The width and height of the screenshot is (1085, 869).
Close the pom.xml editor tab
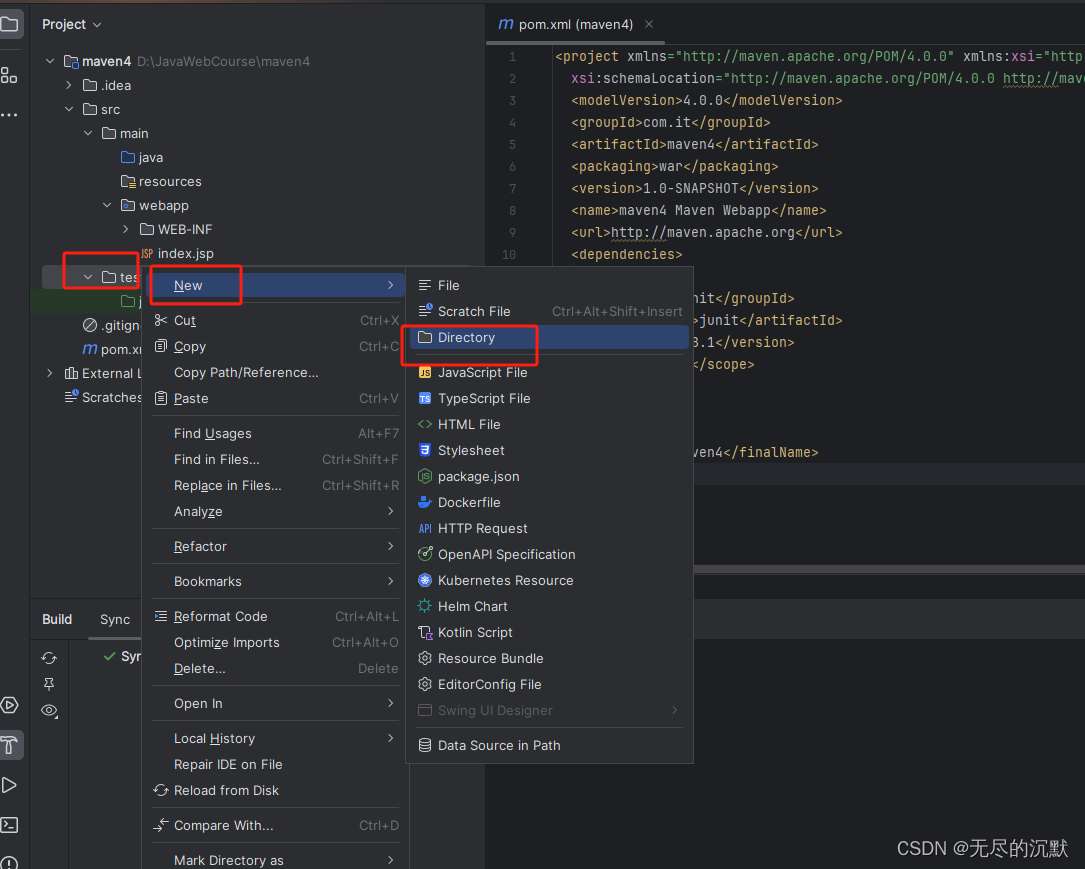click(x=648, y=24)
